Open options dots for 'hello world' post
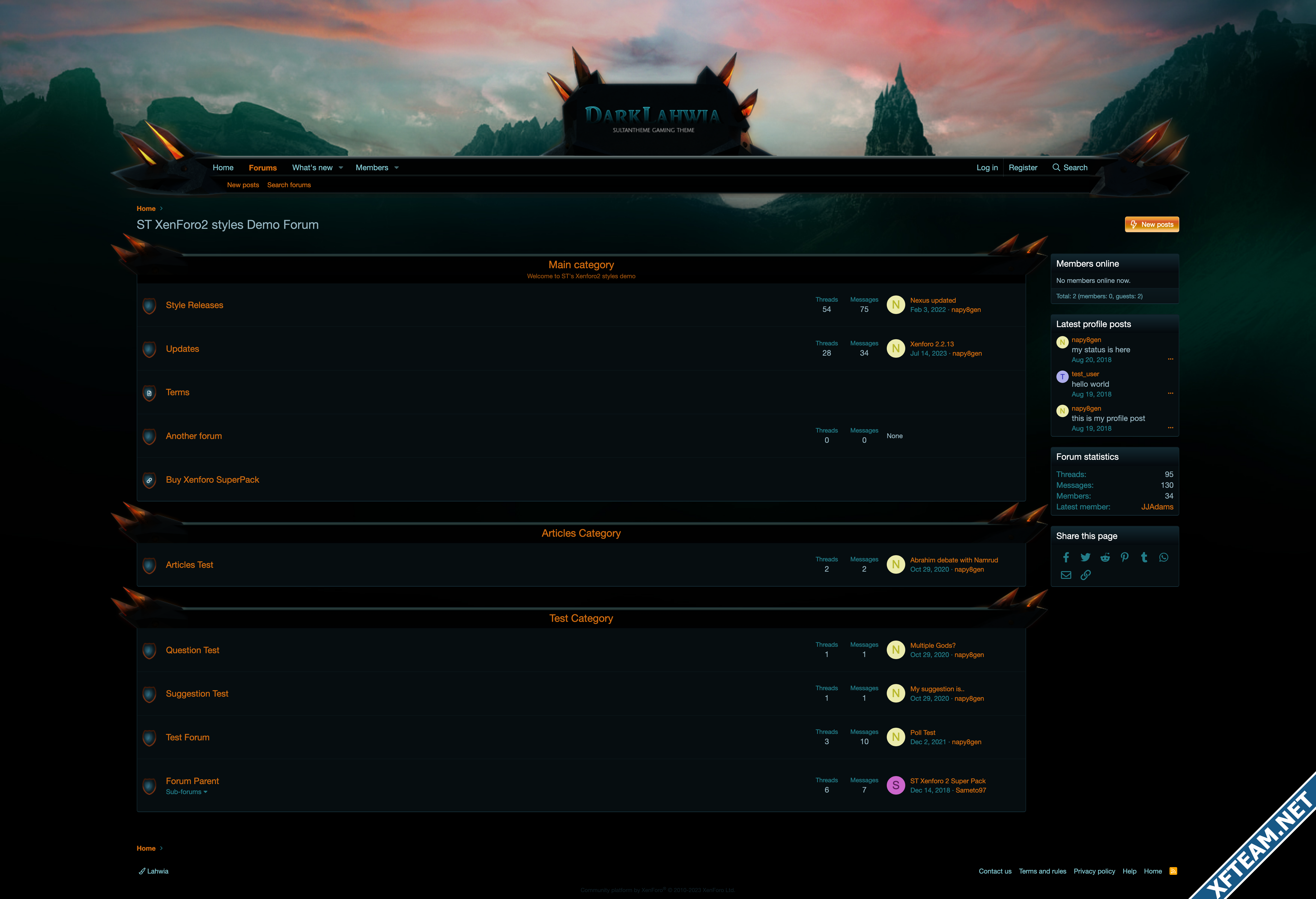This screenshot has width=1316, height=899. pyautogui.click(x=1171, y=393)
